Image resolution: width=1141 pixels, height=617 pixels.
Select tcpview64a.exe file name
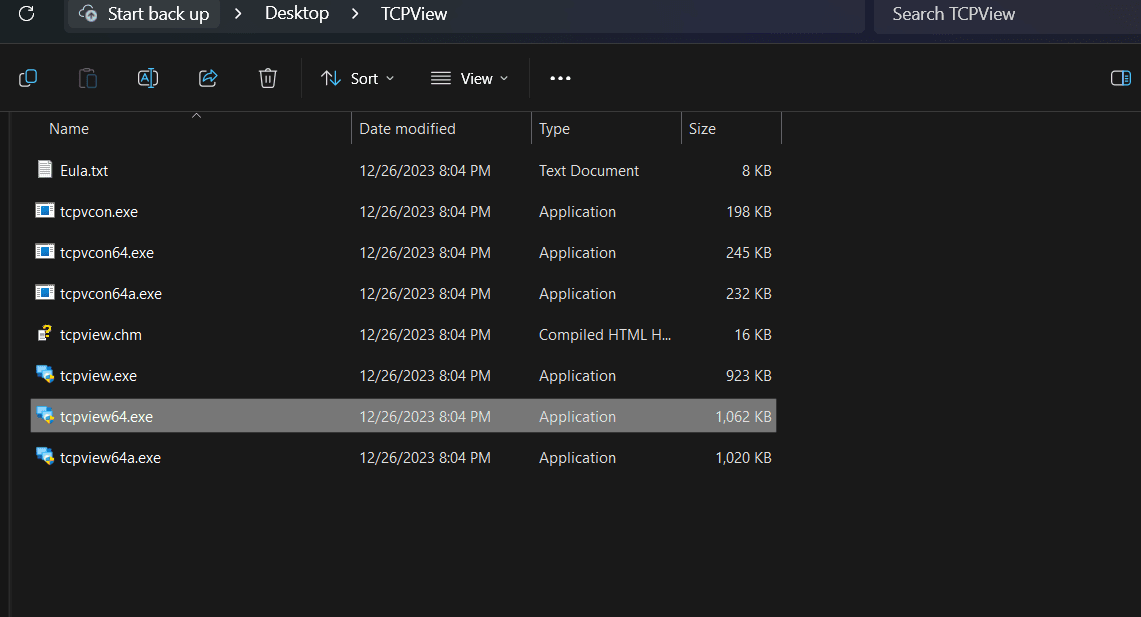[111, 458]
